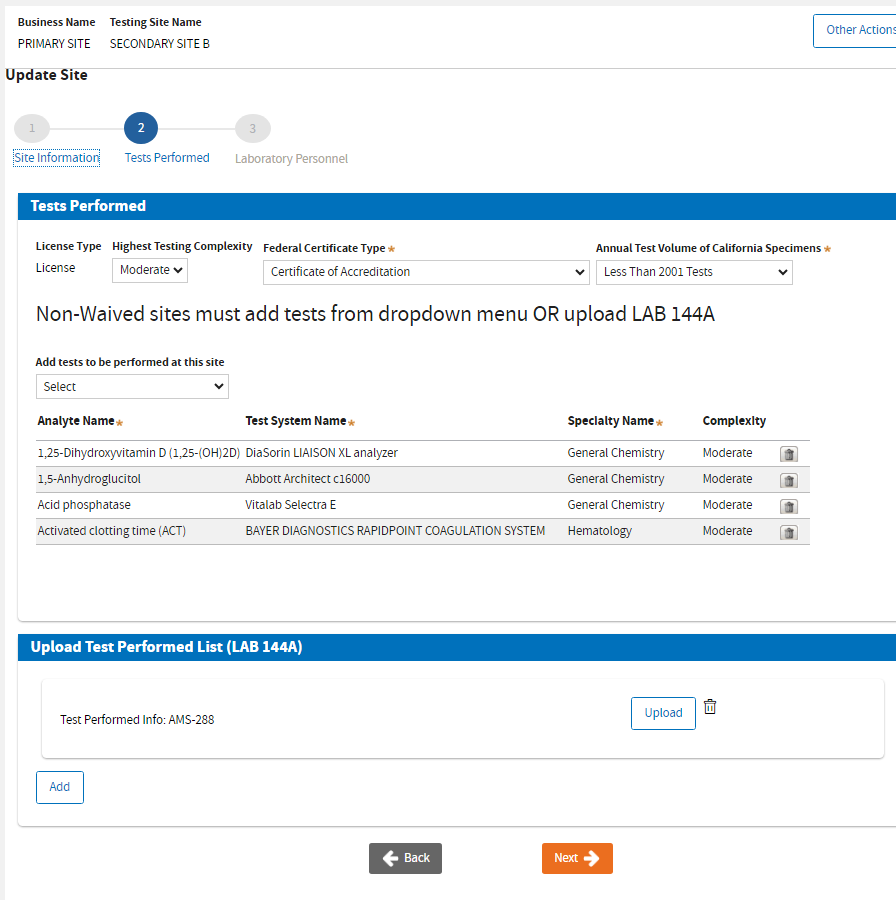
Task: Go to step 1 circle in wizard
Action: coord(32,128)
